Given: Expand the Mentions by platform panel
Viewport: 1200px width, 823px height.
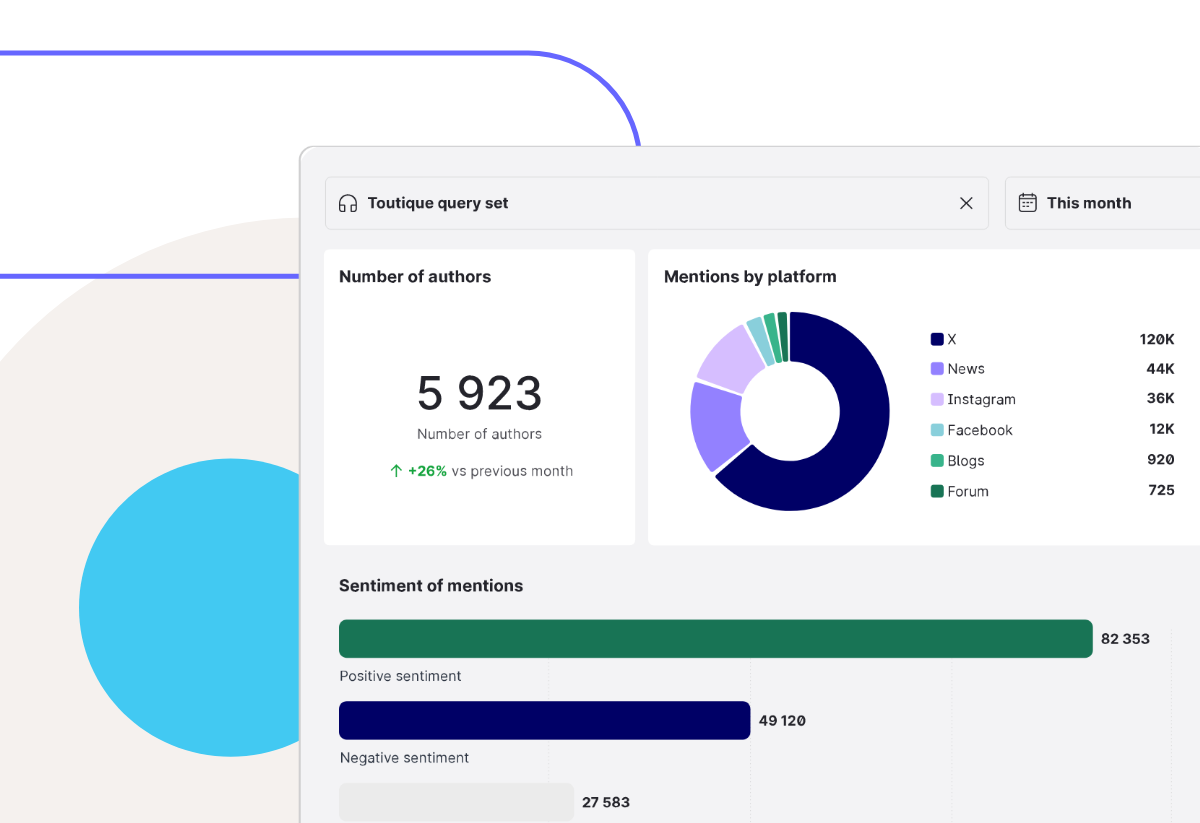Looking at the screenshot, I should point(750,276).
